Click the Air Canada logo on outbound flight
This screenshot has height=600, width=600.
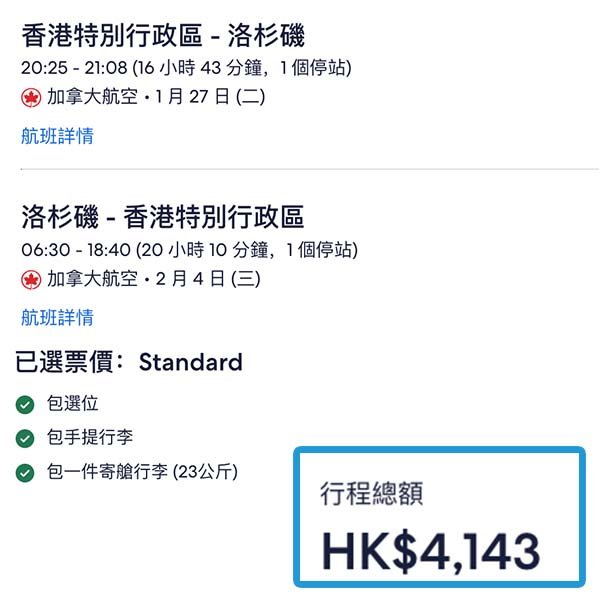pos(30,98)
